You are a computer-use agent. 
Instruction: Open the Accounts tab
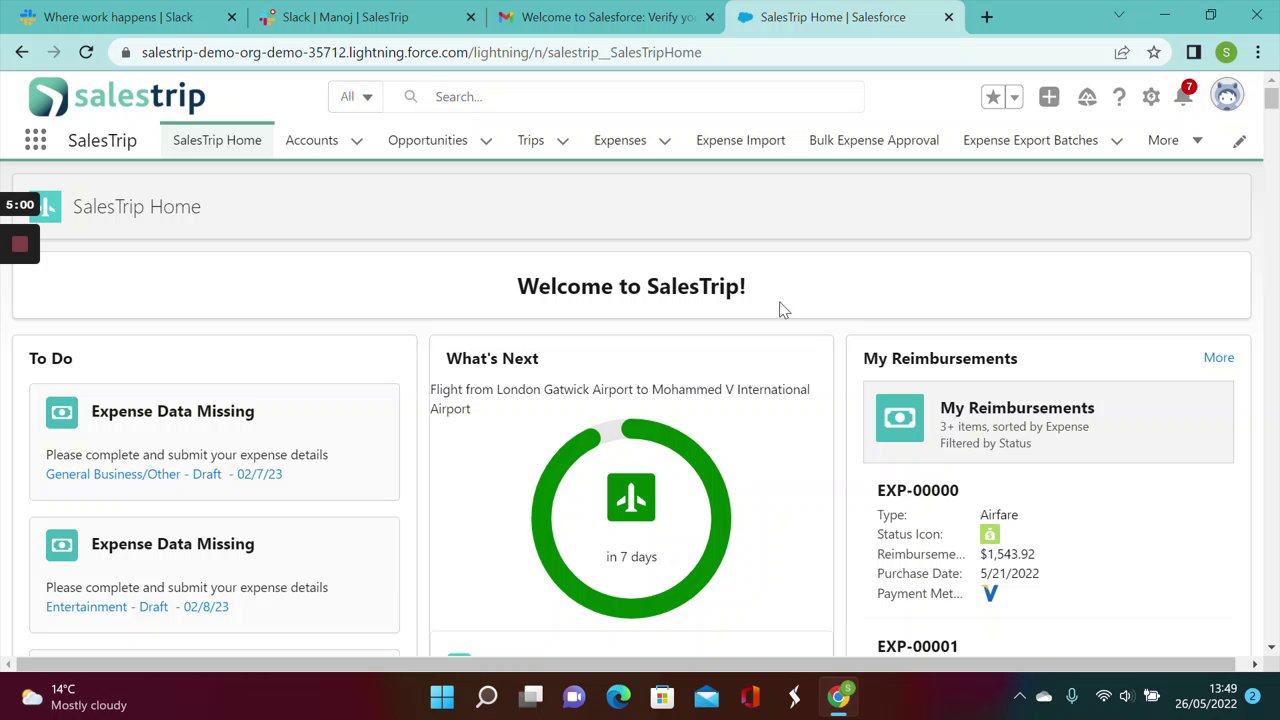(312, 140)
